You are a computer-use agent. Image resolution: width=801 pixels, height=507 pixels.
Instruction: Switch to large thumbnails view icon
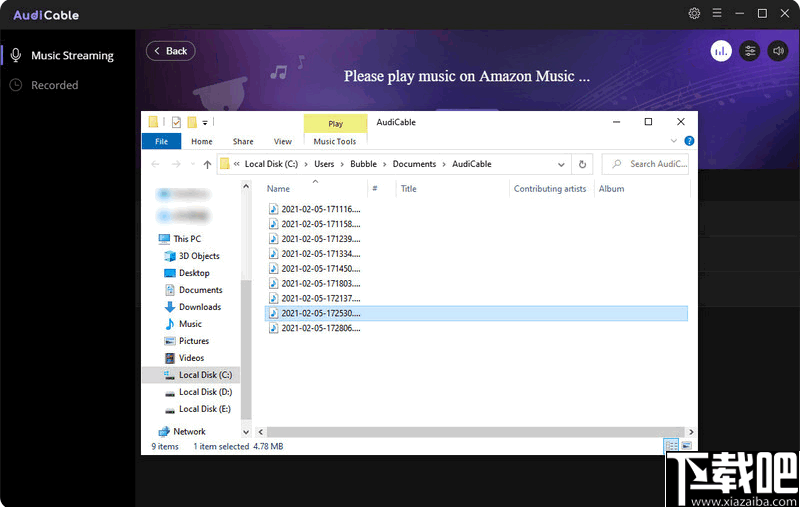click(686, 446)
